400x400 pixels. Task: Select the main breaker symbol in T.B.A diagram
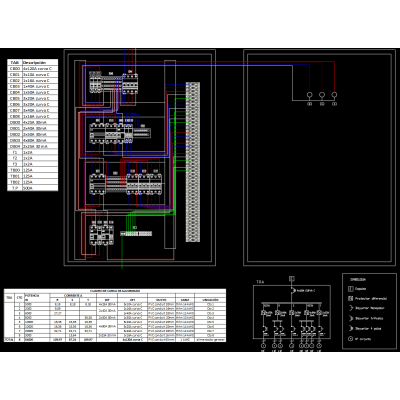point(294,291)
